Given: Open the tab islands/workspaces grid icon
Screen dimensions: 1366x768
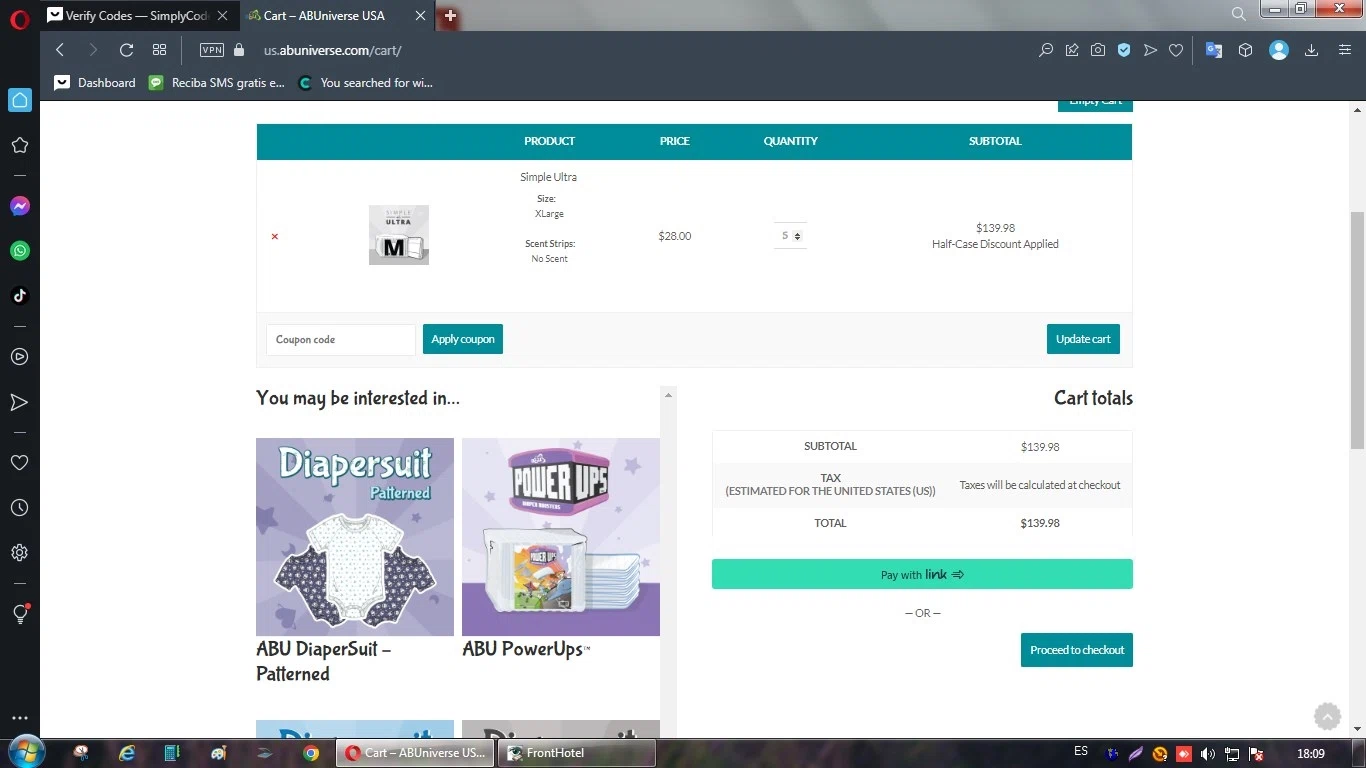Looking at the screenshot, I should (159, 50).
